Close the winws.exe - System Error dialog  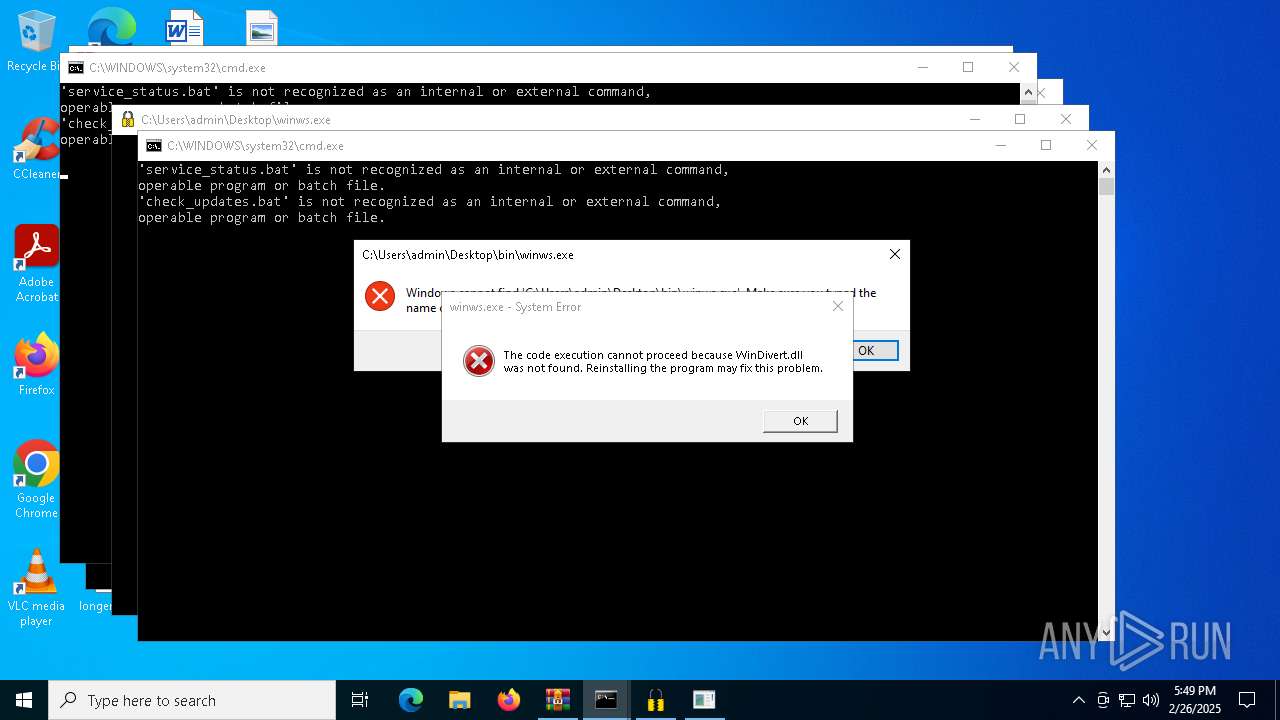click(838, 306)
